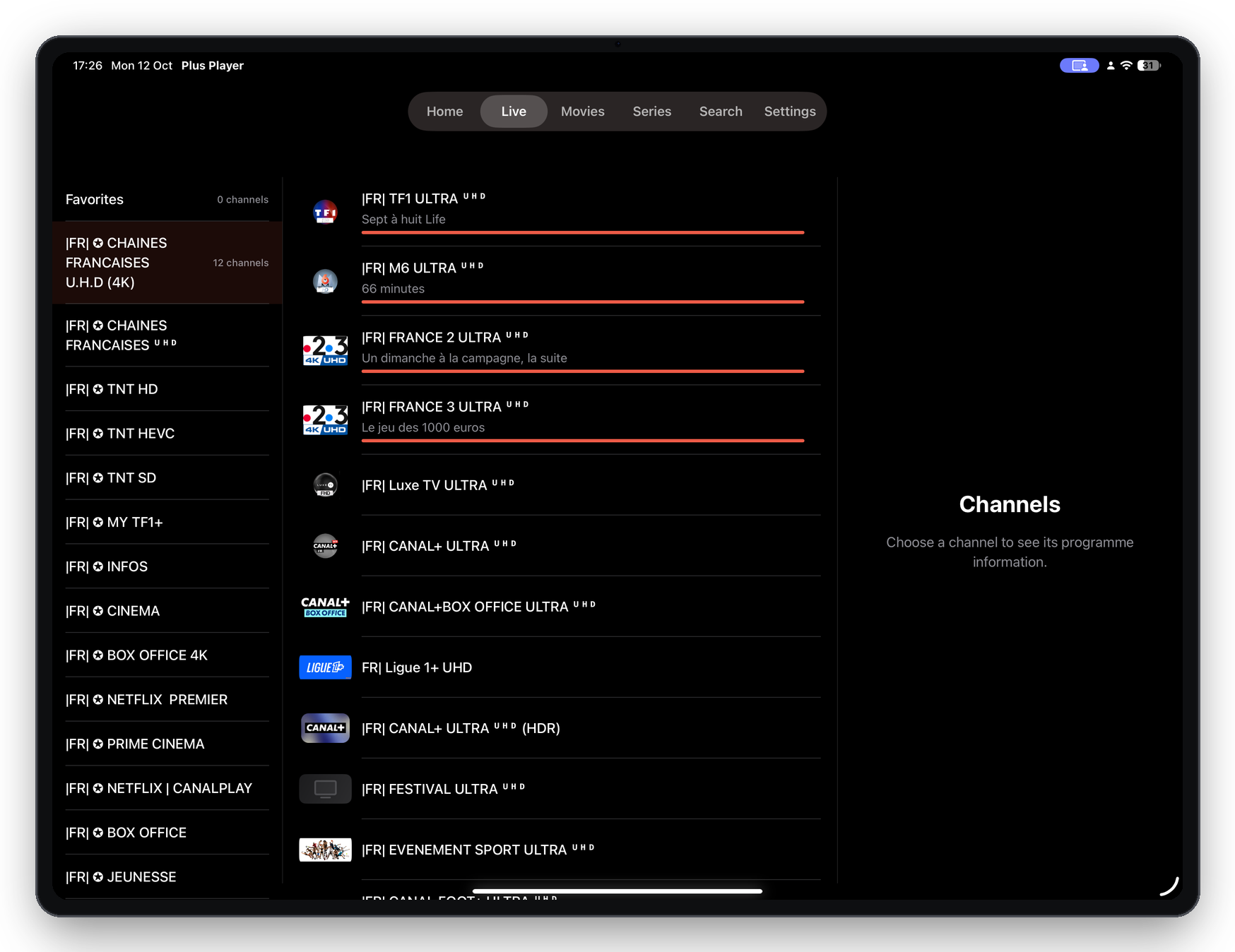Select CHAINES FRANCAISES U.H.D (4K) category
The image size is (1235, 952).
click(x=167, y=263)
